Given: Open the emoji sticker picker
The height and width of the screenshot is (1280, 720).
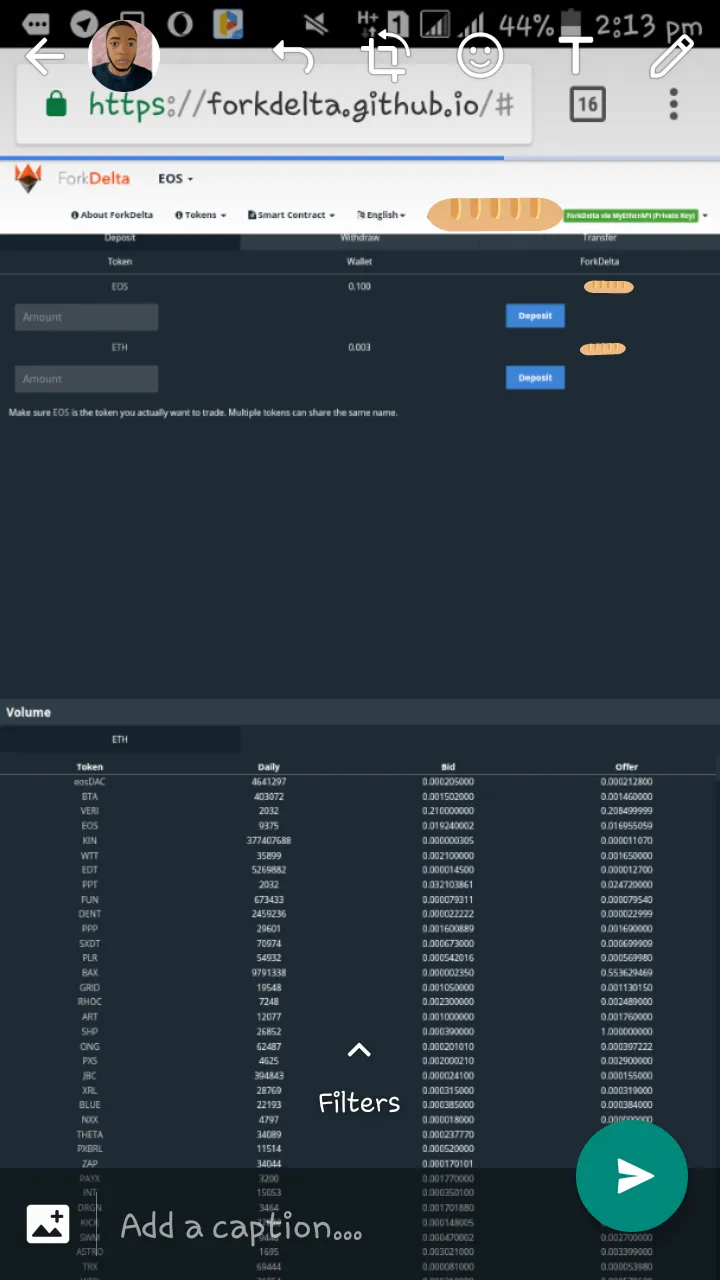Looking at the screenshot, I should click(480, 57).
